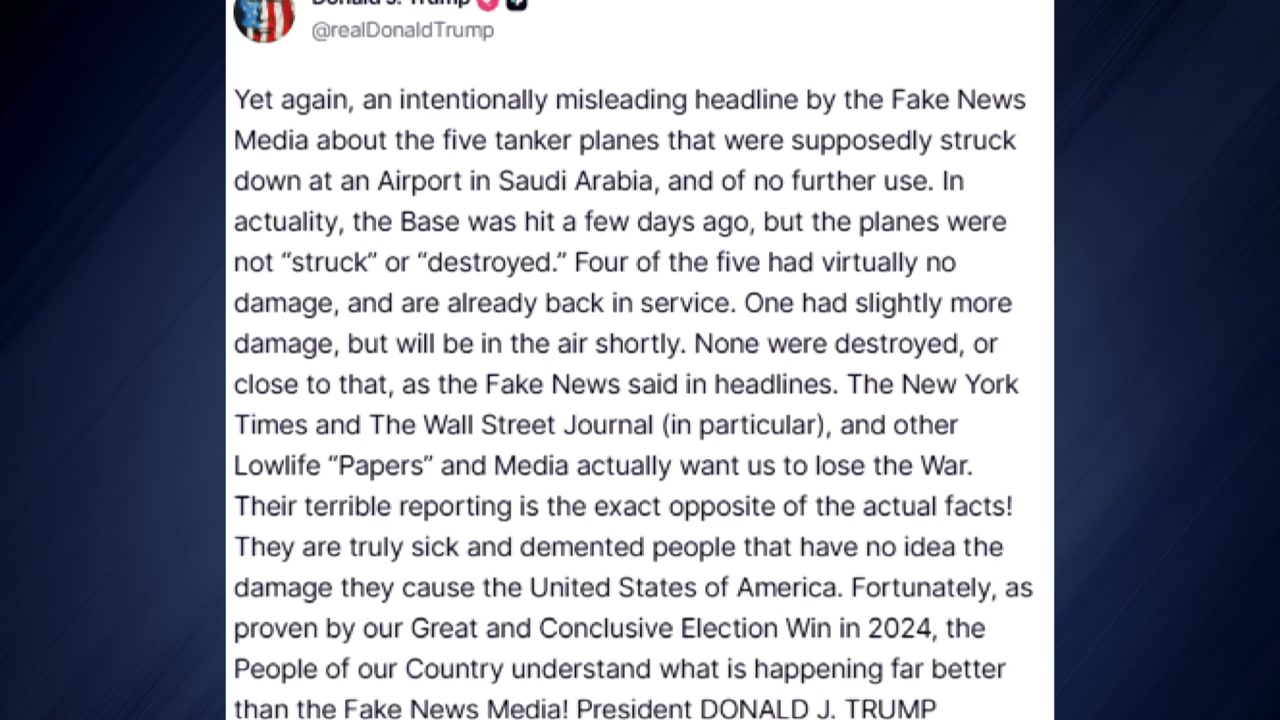Click the black square badge beside the name
Viewport: 1280px width, 720px height.
click(516, 4)
